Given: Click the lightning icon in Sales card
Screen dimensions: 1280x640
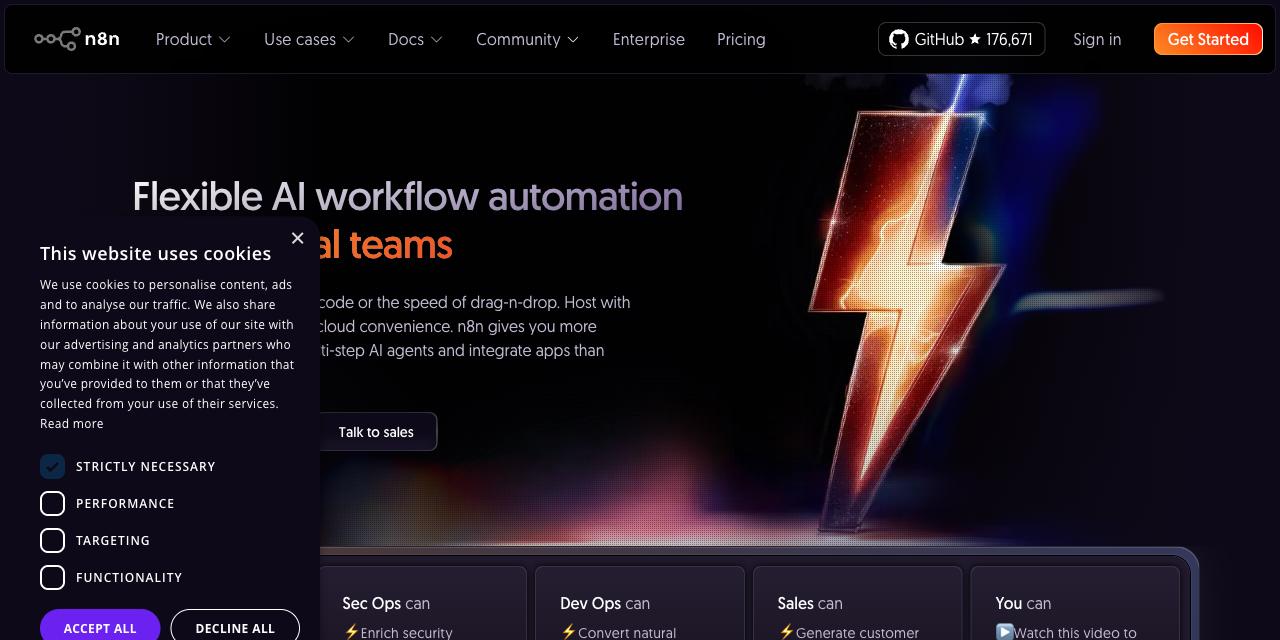Looking at the screenshot, I should [x=786, y=632].
